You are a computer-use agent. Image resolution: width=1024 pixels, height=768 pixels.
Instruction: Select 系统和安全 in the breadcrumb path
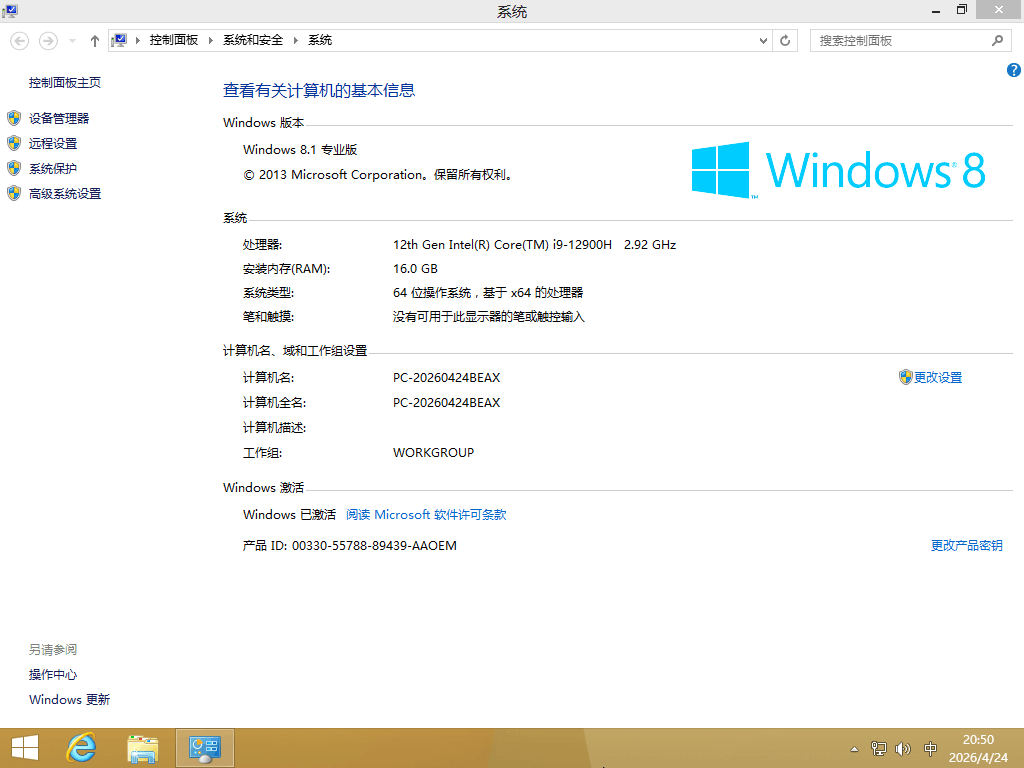(x=253, y=41)
